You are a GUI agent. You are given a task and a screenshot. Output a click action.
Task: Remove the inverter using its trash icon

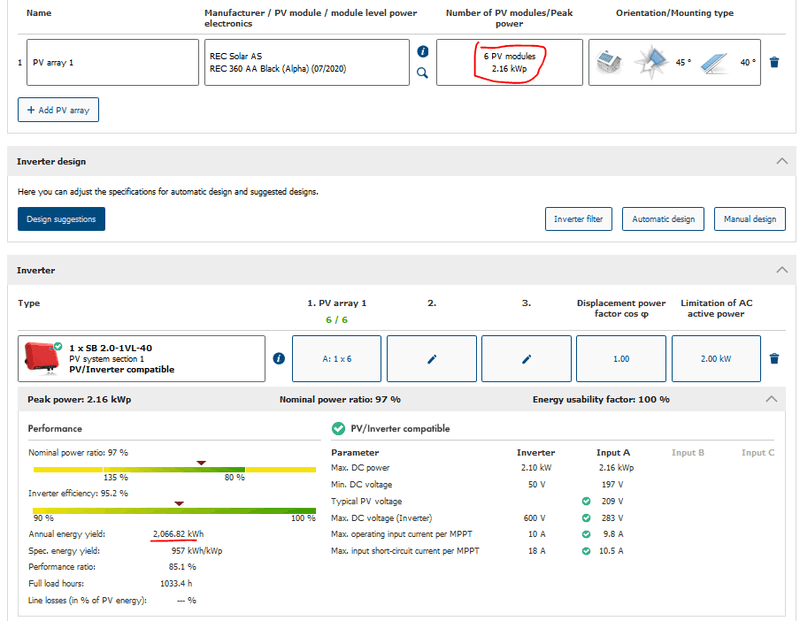coord(774,359)
